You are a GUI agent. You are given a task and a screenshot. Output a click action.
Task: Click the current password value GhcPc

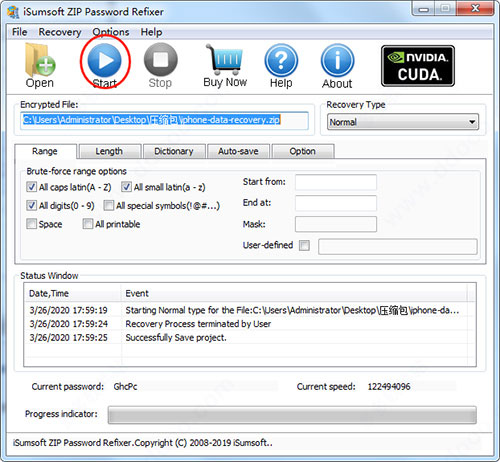click(125, 387)
